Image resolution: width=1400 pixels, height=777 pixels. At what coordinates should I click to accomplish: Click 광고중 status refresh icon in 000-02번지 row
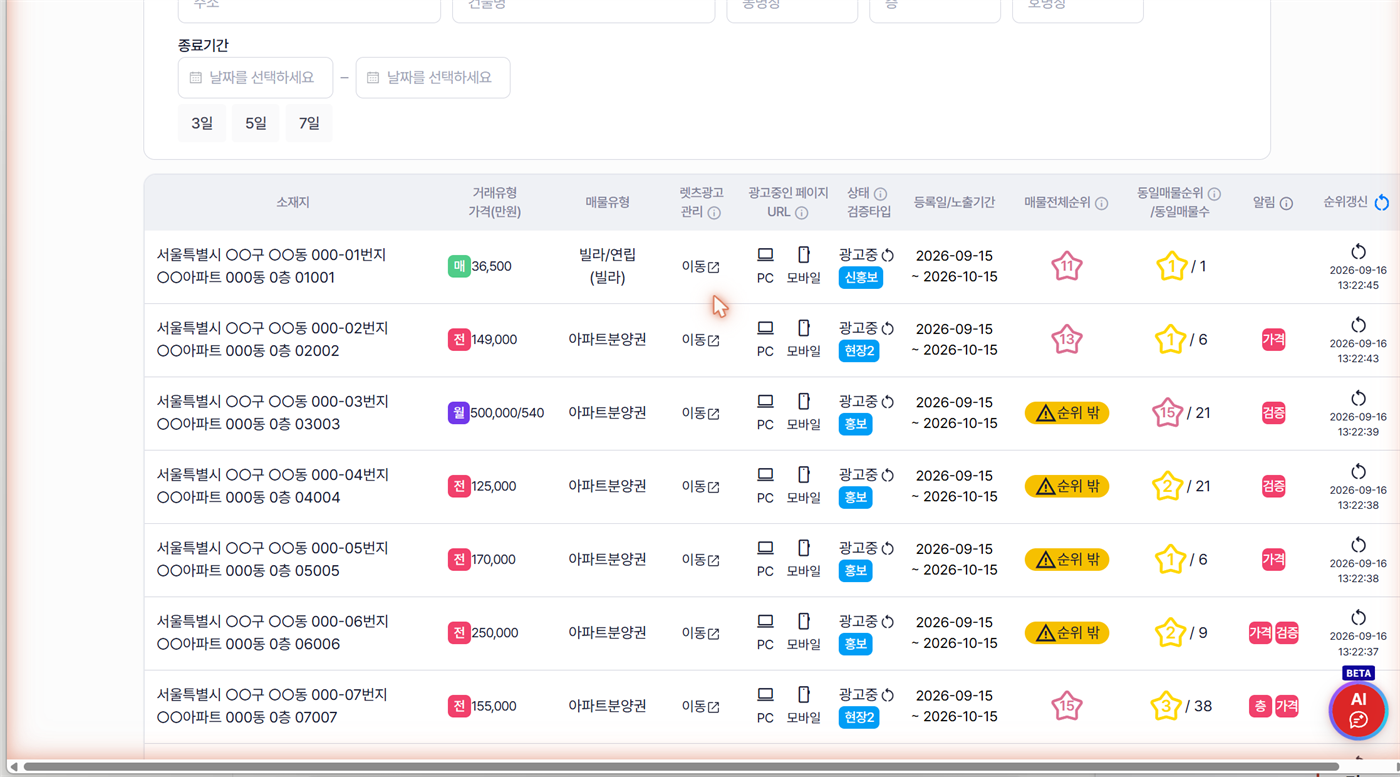pyautogui.click(x=887, y=329)
